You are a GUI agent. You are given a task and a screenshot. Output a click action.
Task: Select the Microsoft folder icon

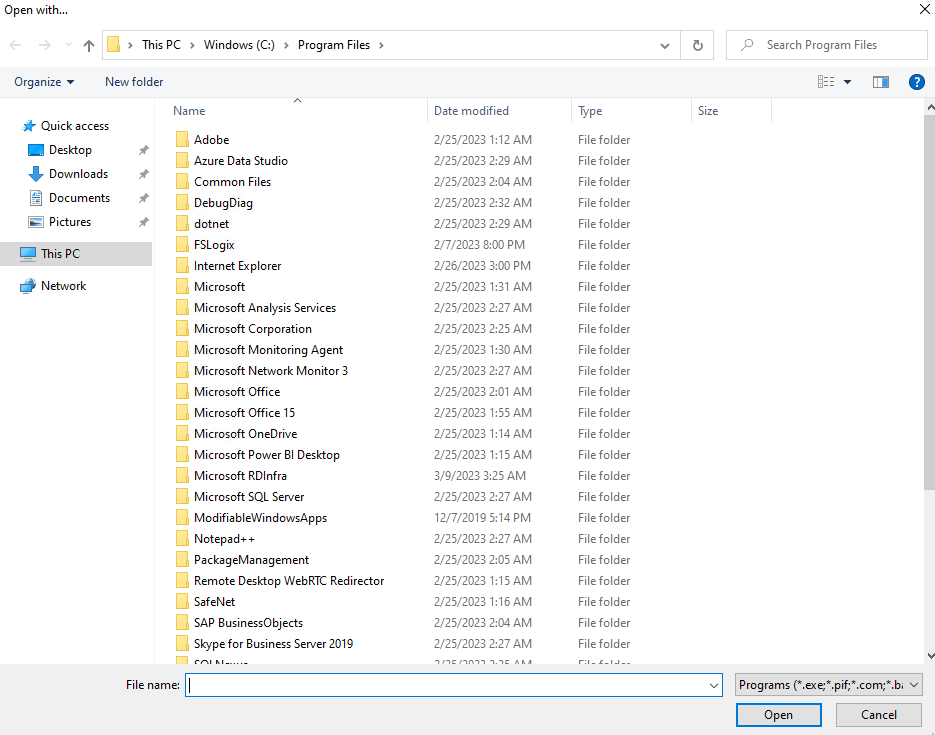(x=182, y=287)
